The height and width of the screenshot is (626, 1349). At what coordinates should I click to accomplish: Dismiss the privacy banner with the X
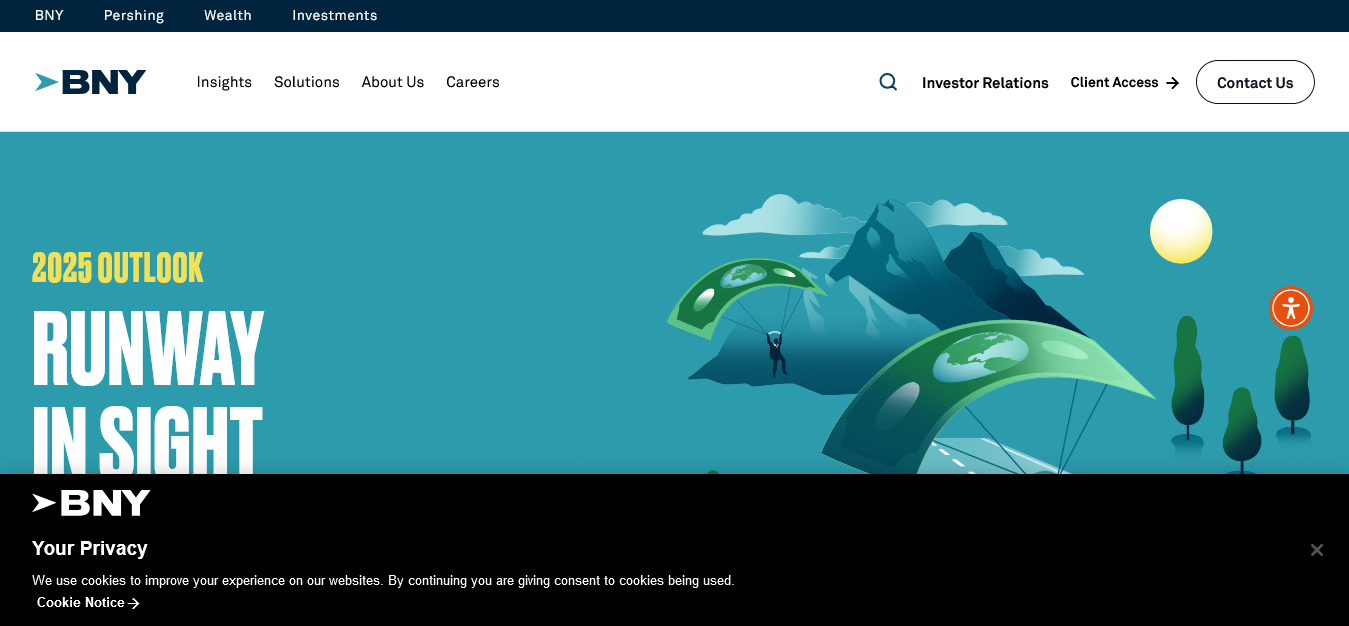tap(1317, 550)
